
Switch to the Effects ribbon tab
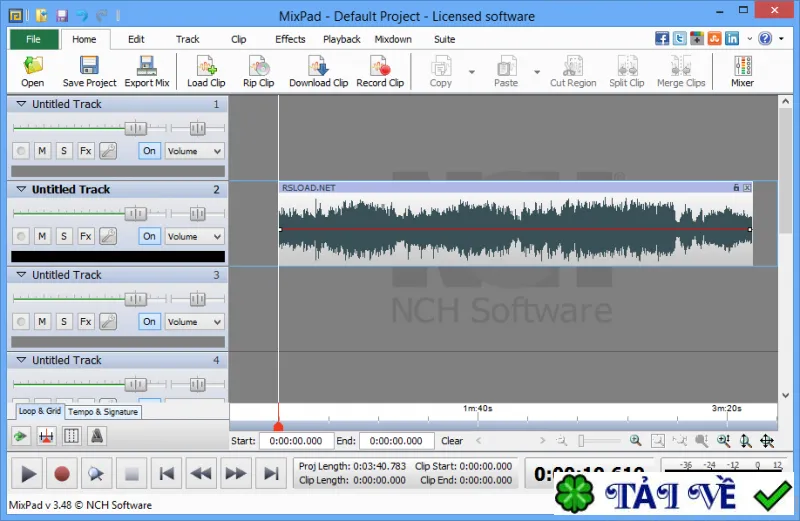coord(290,39)
